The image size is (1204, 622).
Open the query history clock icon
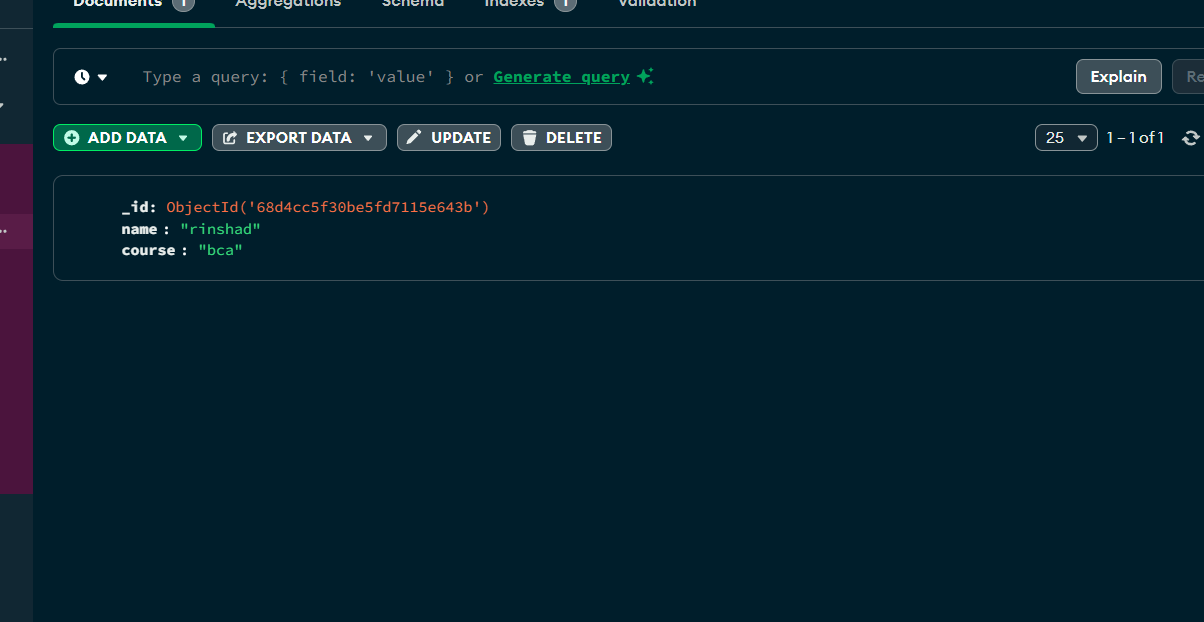(81, 76)
